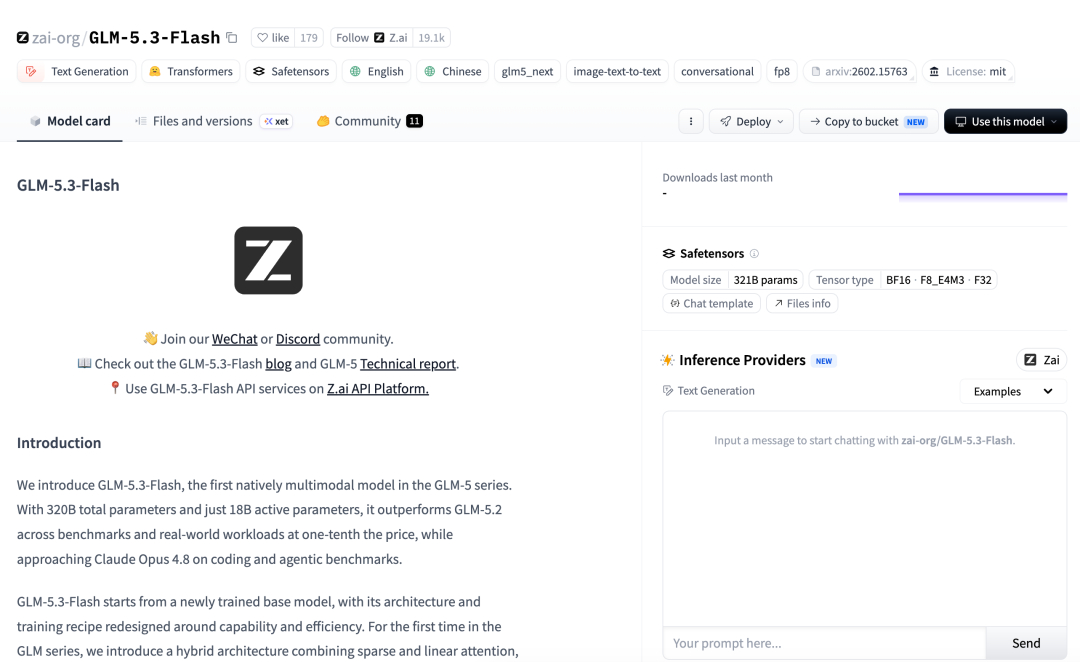The width and height of the screenshot is (1080, 662).
Task: Click the Zai provider logo button
Action: point(1041,360)
